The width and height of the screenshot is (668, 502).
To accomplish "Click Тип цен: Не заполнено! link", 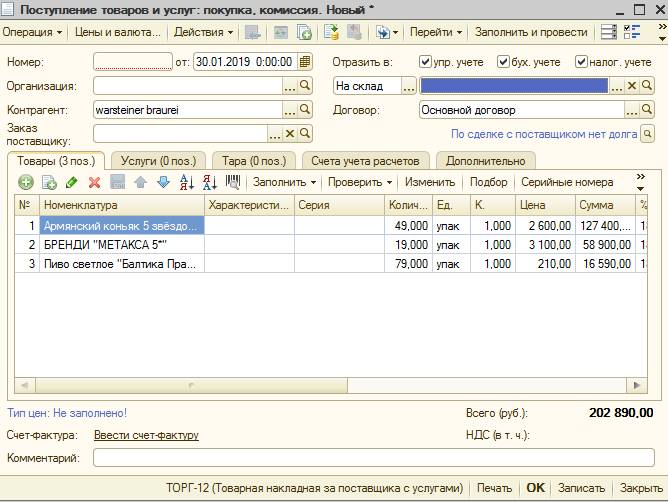I will click(x=67, y=413).
